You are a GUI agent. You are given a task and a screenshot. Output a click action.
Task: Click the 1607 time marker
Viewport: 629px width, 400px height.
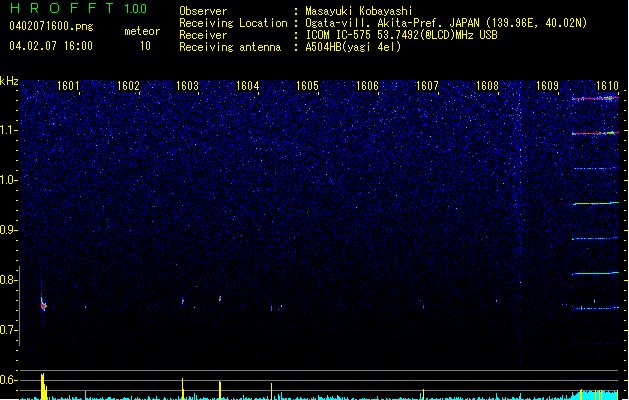coord(427,86)
